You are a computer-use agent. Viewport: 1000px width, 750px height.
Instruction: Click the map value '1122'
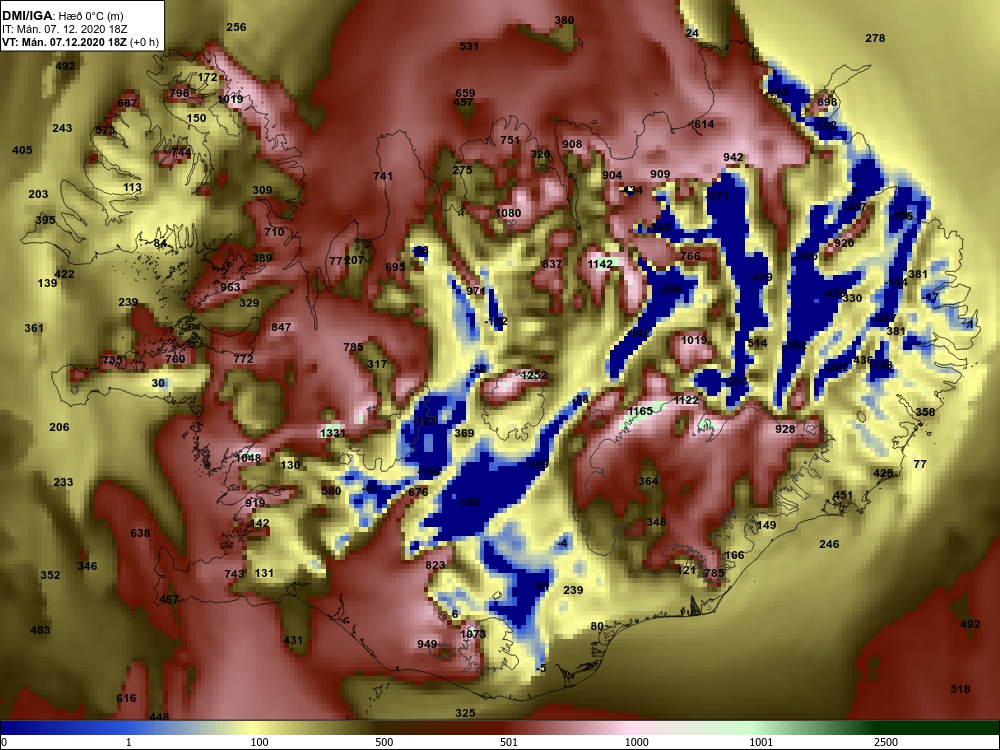tap(686, 400)
